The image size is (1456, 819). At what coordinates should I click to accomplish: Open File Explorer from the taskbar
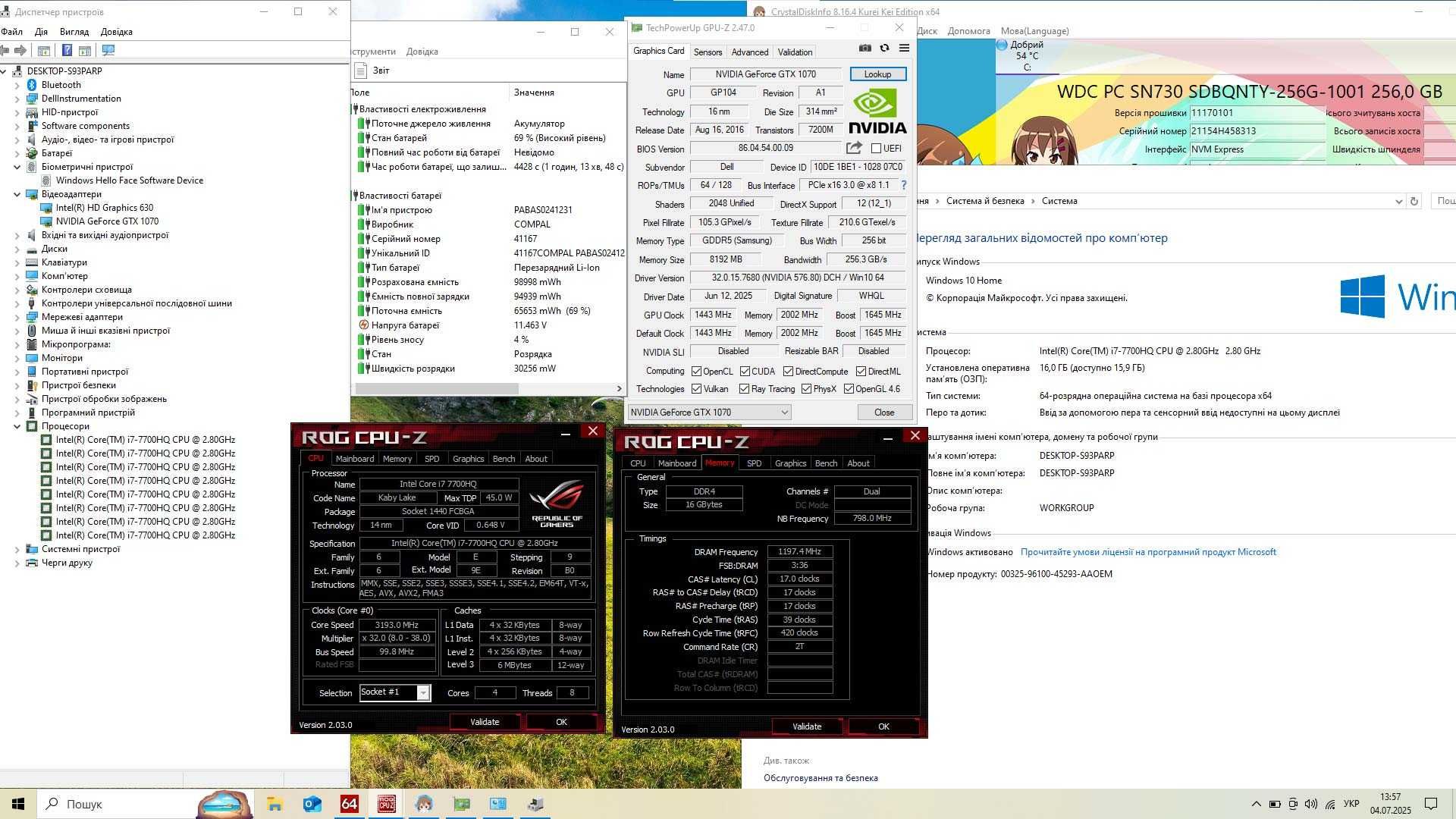click(275, 804)
